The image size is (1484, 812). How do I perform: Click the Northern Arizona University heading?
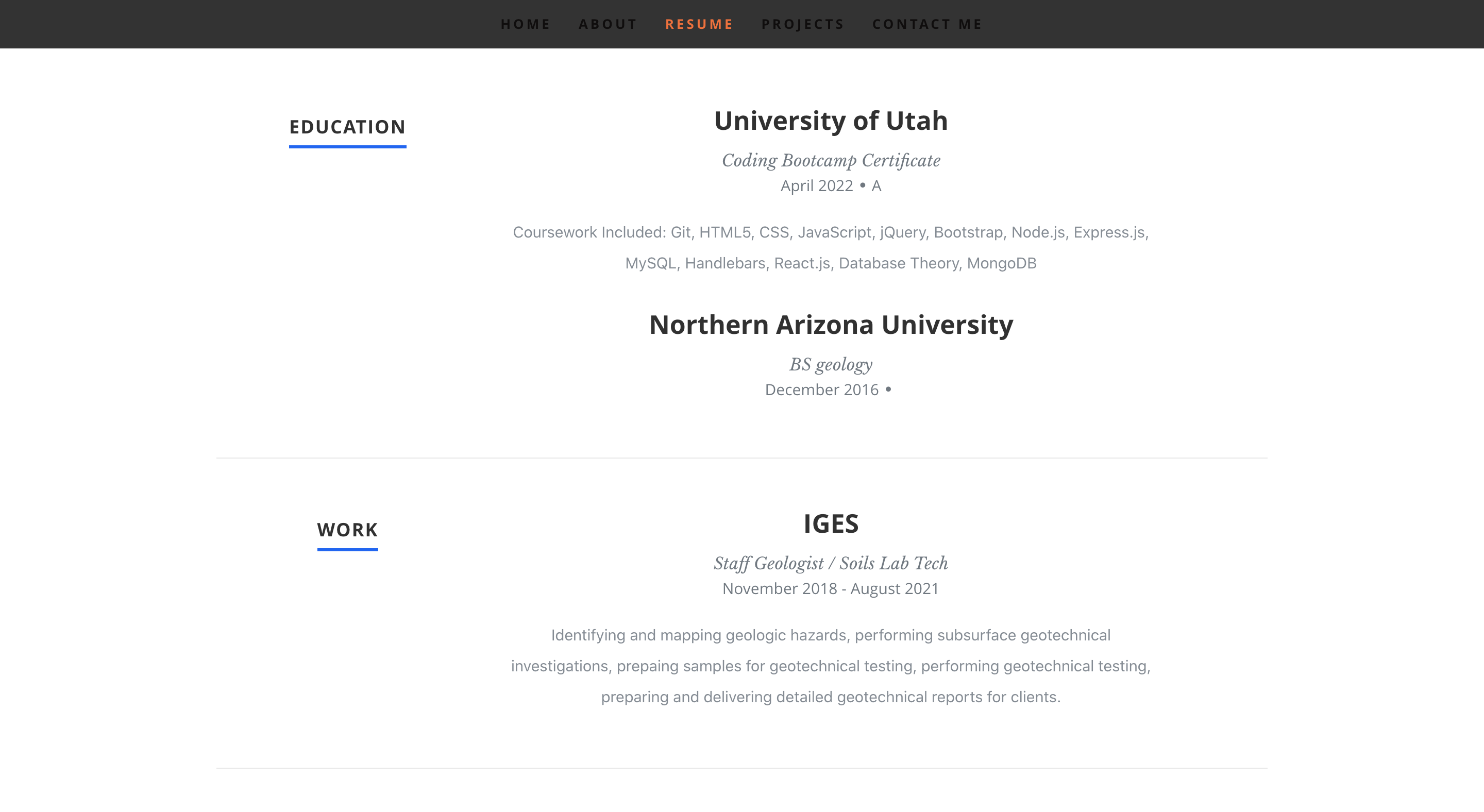pos(831,324)
